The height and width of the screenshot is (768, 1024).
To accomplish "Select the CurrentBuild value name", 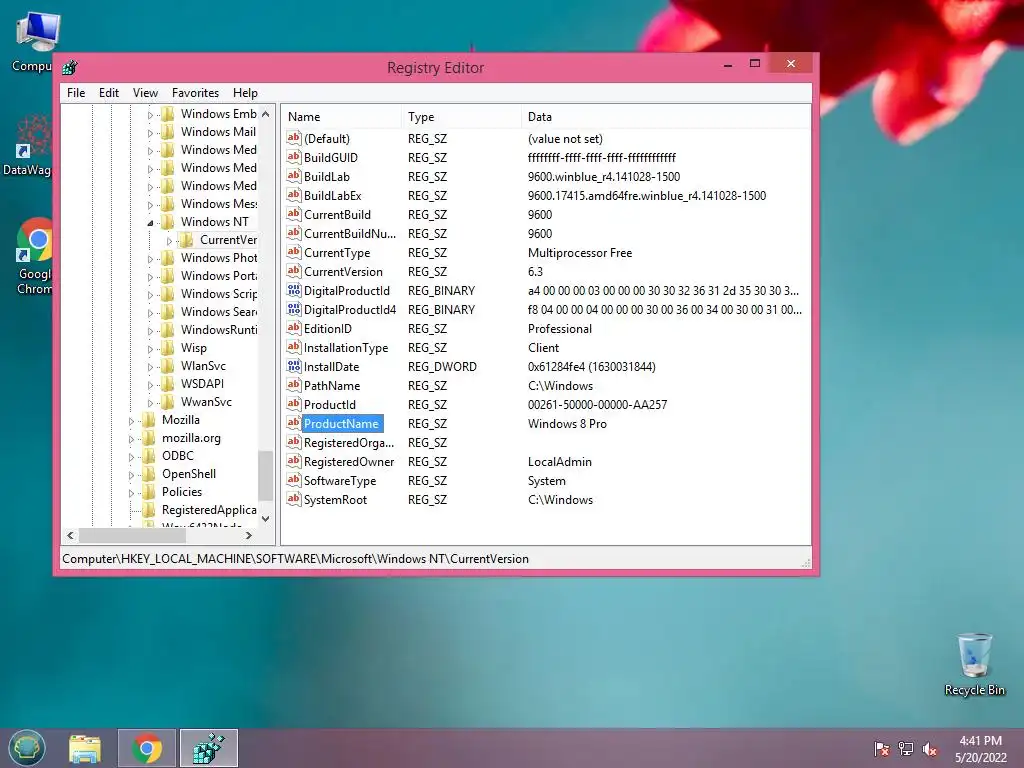I will [x=337, y=214].
